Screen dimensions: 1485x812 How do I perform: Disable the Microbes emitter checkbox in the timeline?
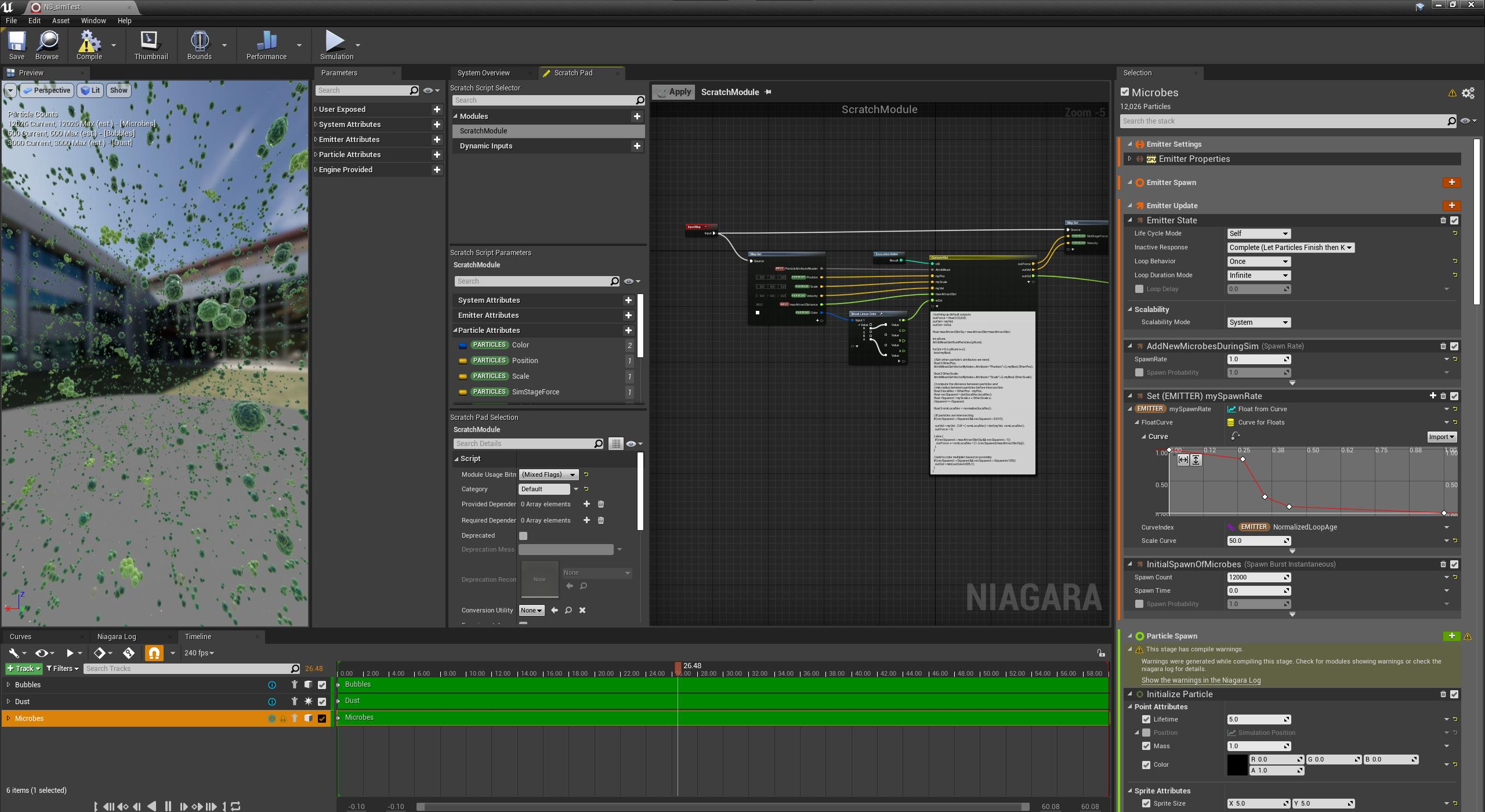[323, 718]
